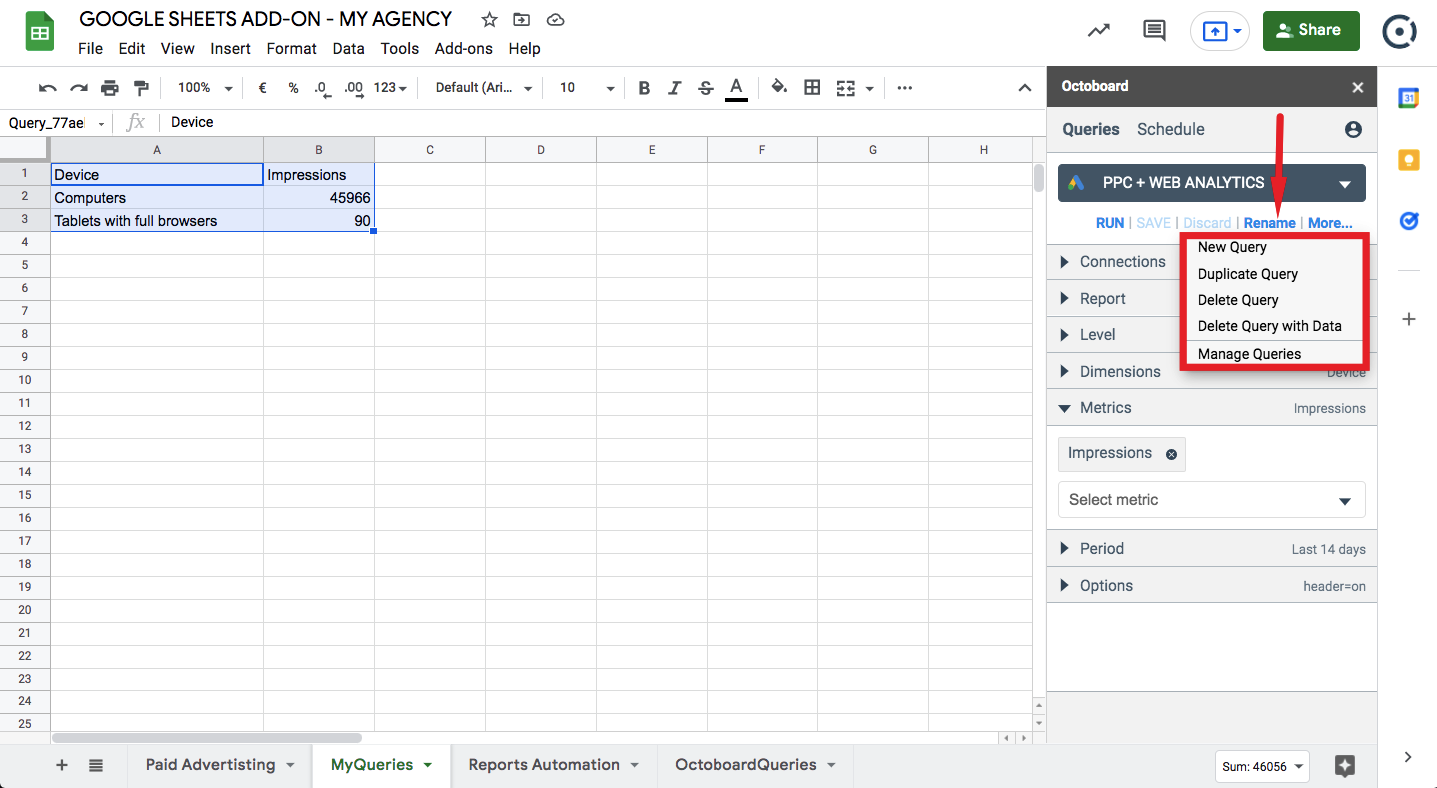Click the redo icon in toolbar
The height and width of the screenshot is (788, 1437).
[79, 88]
